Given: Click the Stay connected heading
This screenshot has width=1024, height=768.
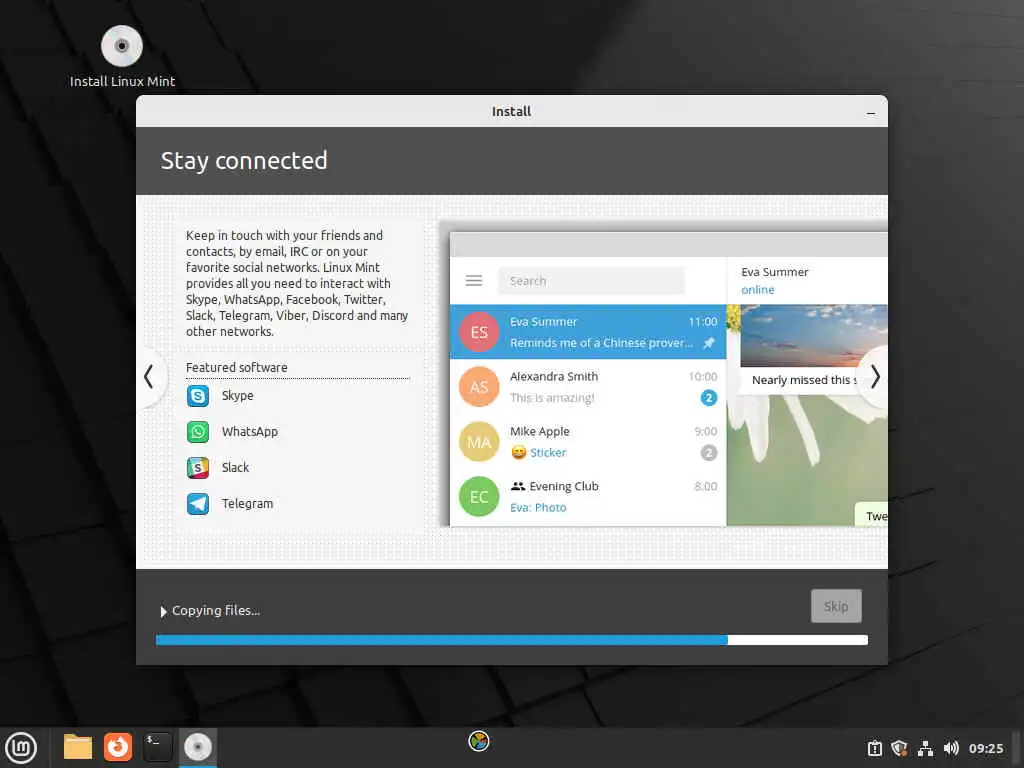Looking at the screenshot, I should (x=244, y=161).
